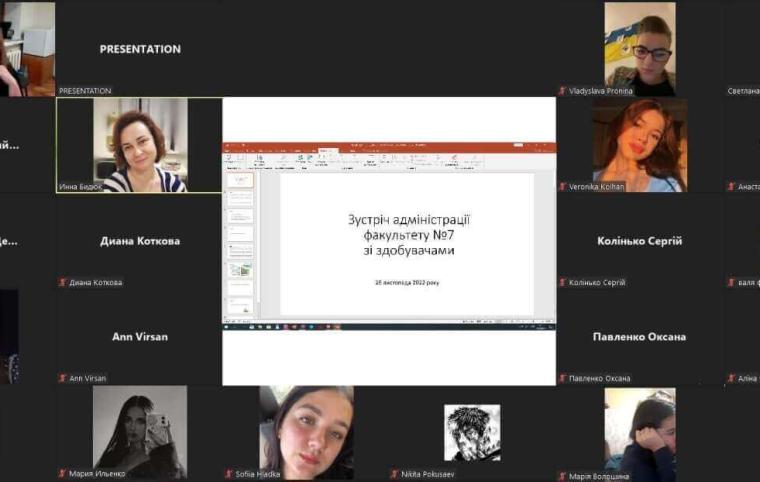
Task: Open Windows Start button in shared taskbar
Action: point(226,327)
